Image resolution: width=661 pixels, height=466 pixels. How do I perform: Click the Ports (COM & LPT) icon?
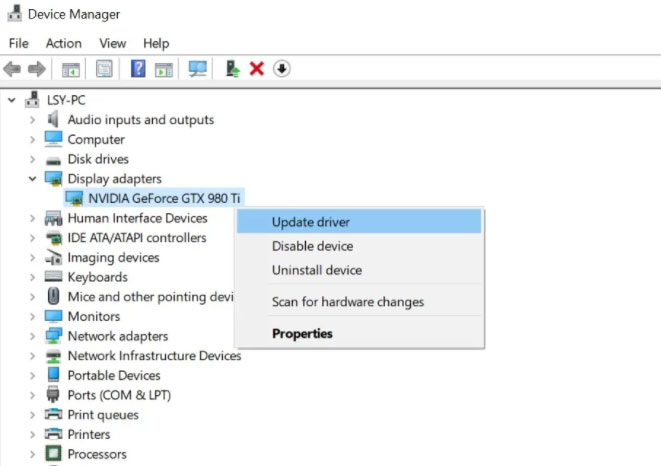click(53, 394)
